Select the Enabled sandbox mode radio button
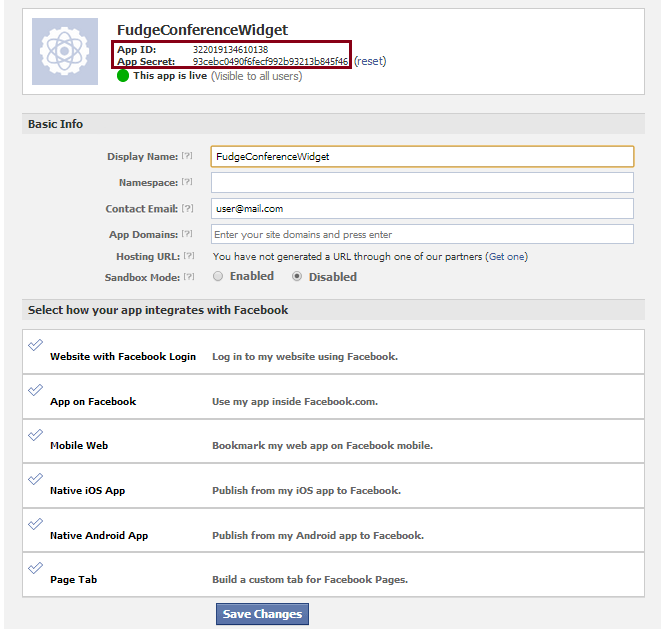Image resolution: width=661 pixels, height=629 pixels. 218,276
